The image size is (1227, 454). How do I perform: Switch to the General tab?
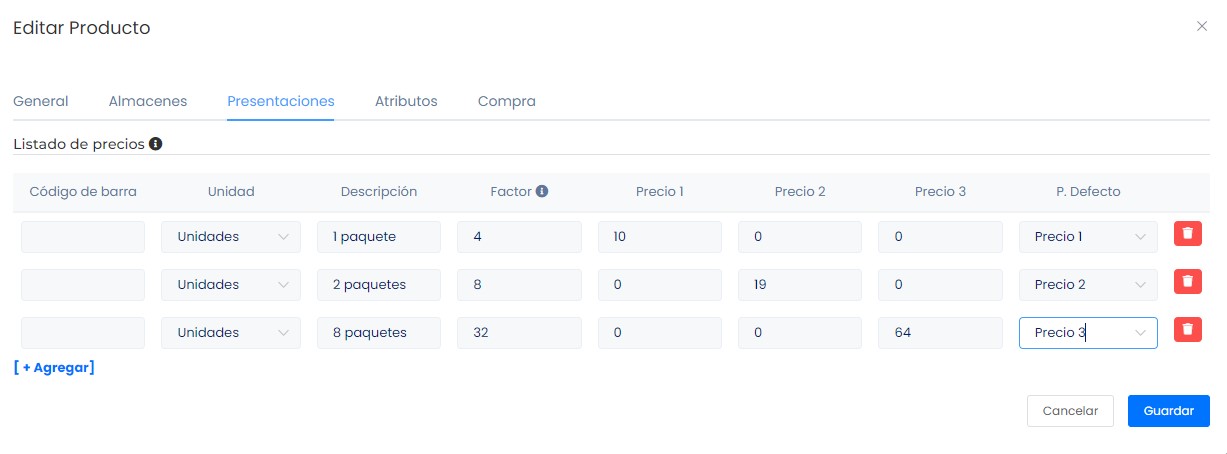click(41, 101)
